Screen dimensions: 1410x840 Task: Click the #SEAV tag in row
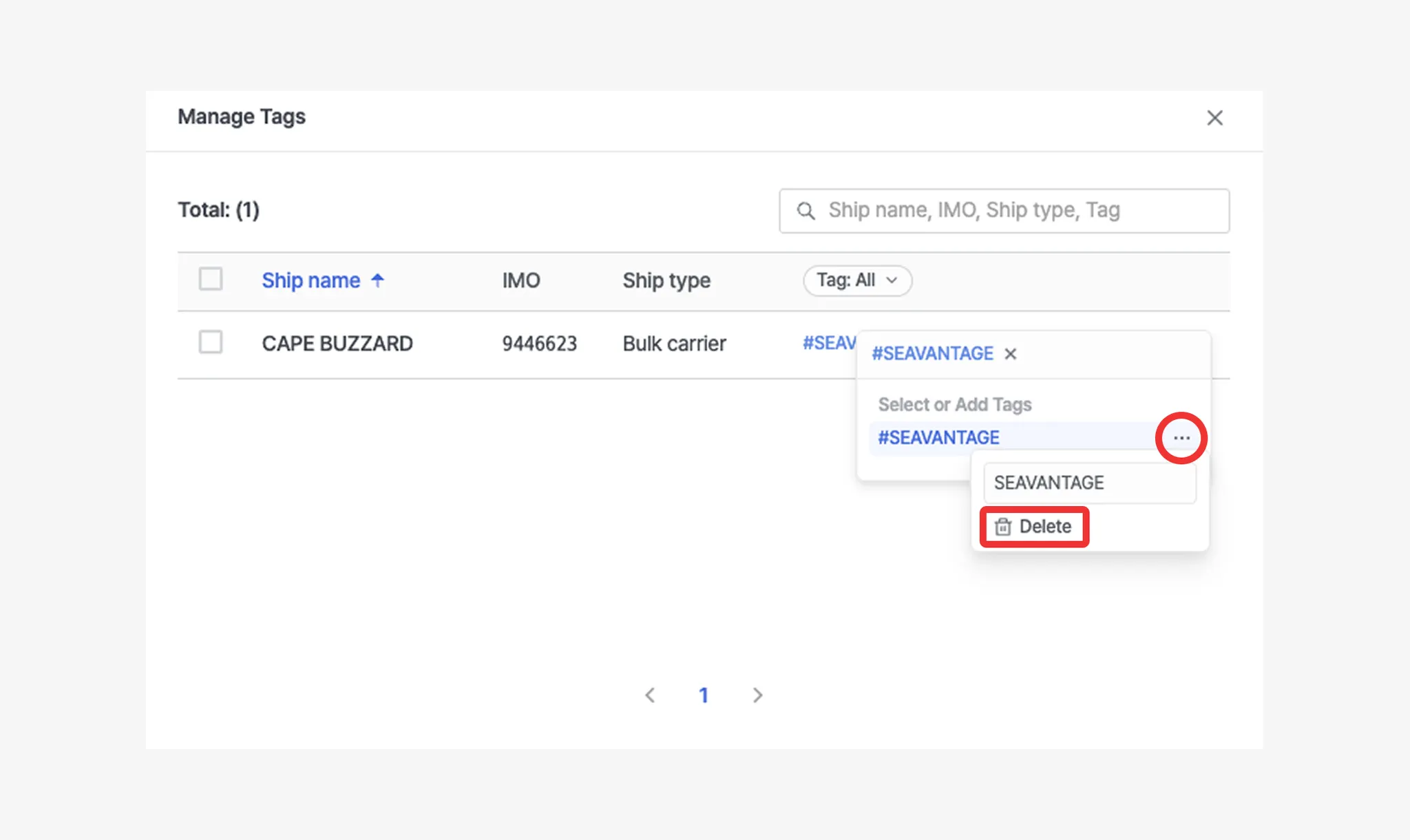pyautogui.click(x=829, y=343)
